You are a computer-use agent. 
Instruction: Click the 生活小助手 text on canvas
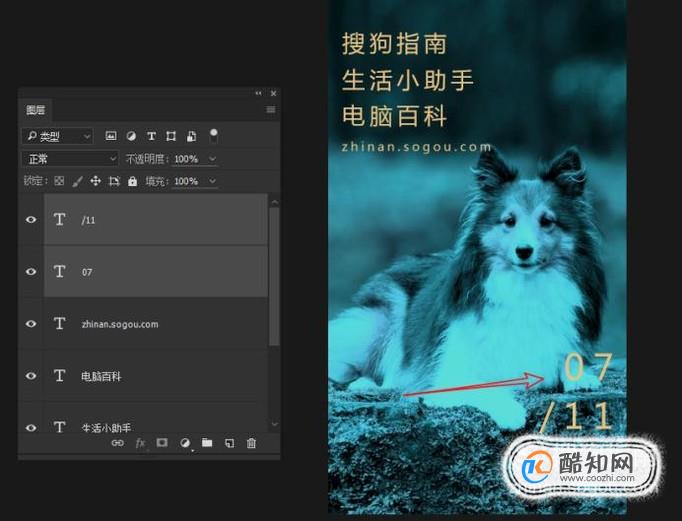408,80
